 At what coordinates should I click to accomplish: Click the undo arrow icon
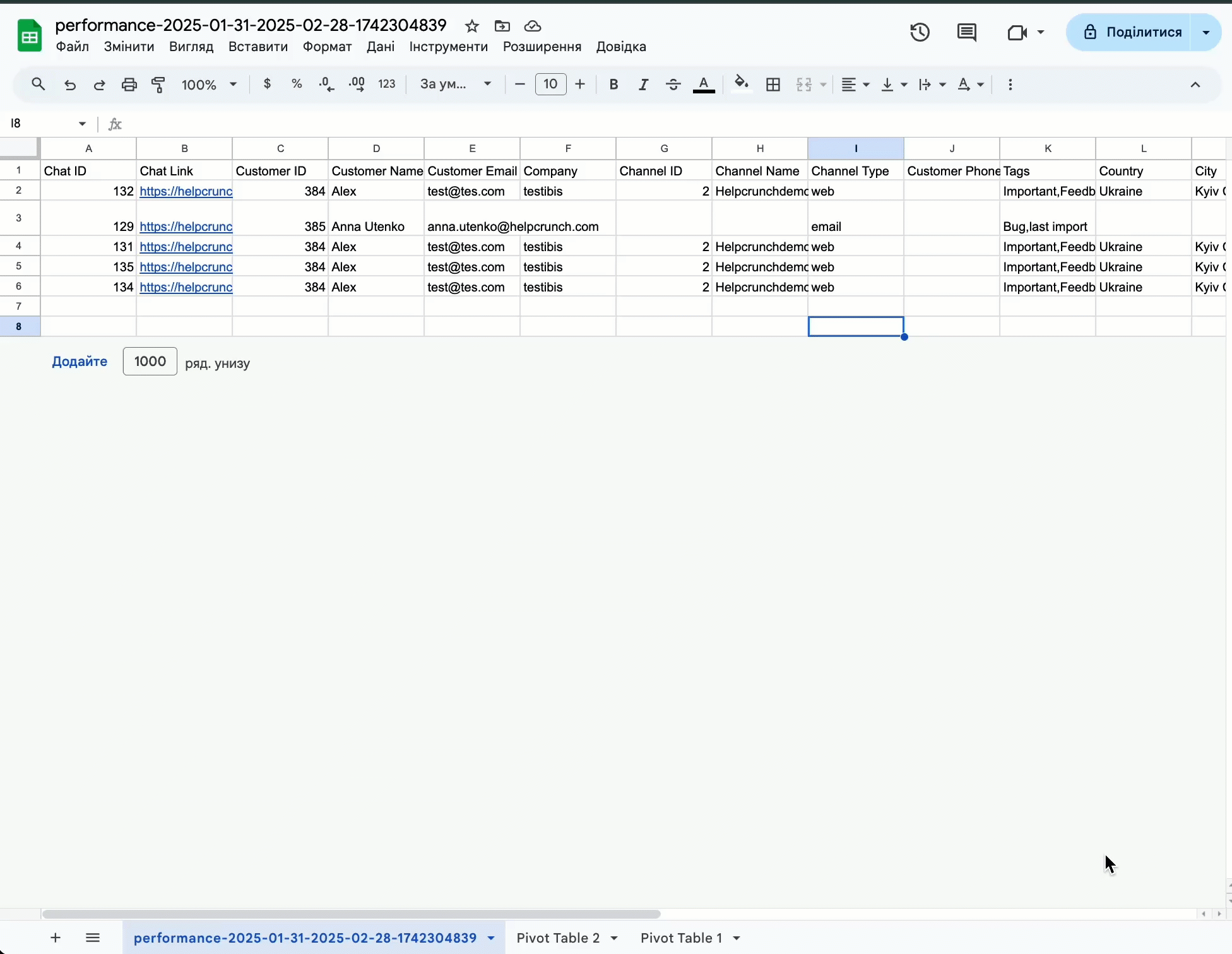[70, 85]
